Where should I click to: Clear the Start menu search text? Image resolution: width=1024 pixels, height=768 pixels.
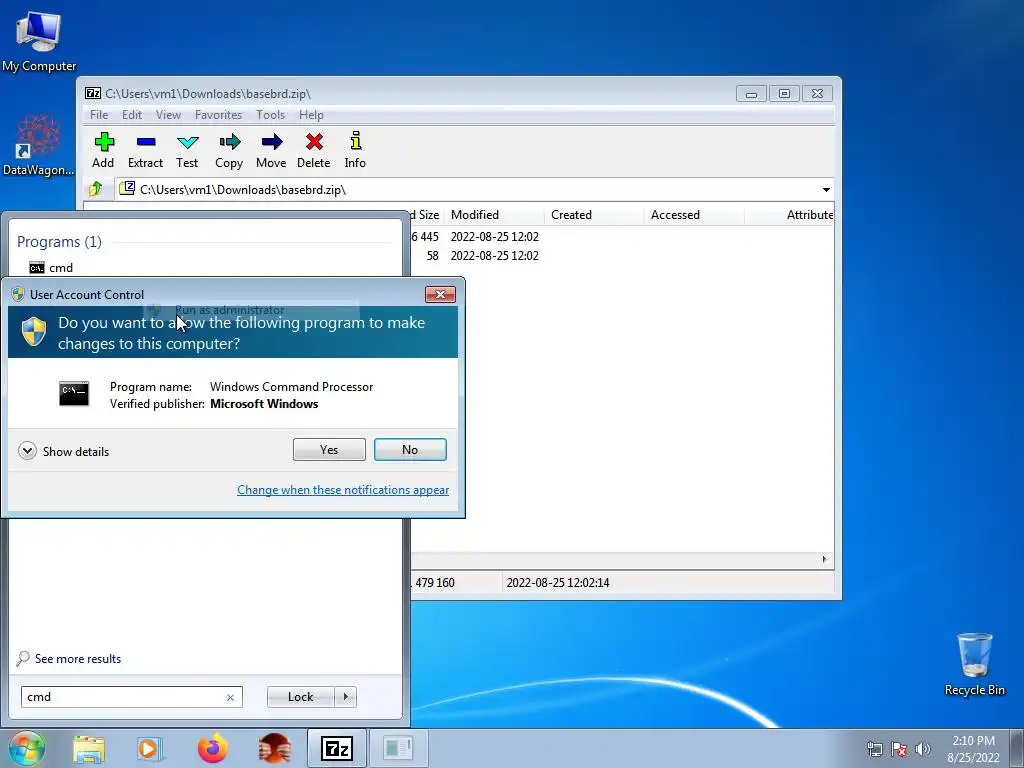[231, 697]
